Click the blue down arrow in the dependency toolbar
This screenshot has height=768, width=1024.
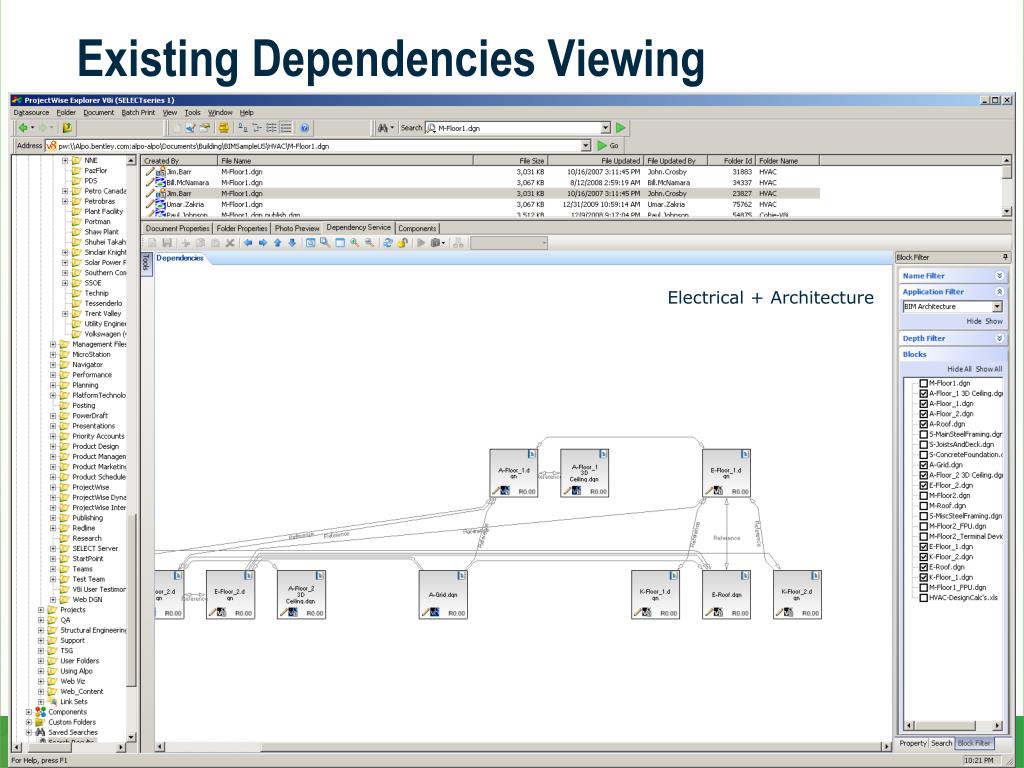(x=292, y=243)
